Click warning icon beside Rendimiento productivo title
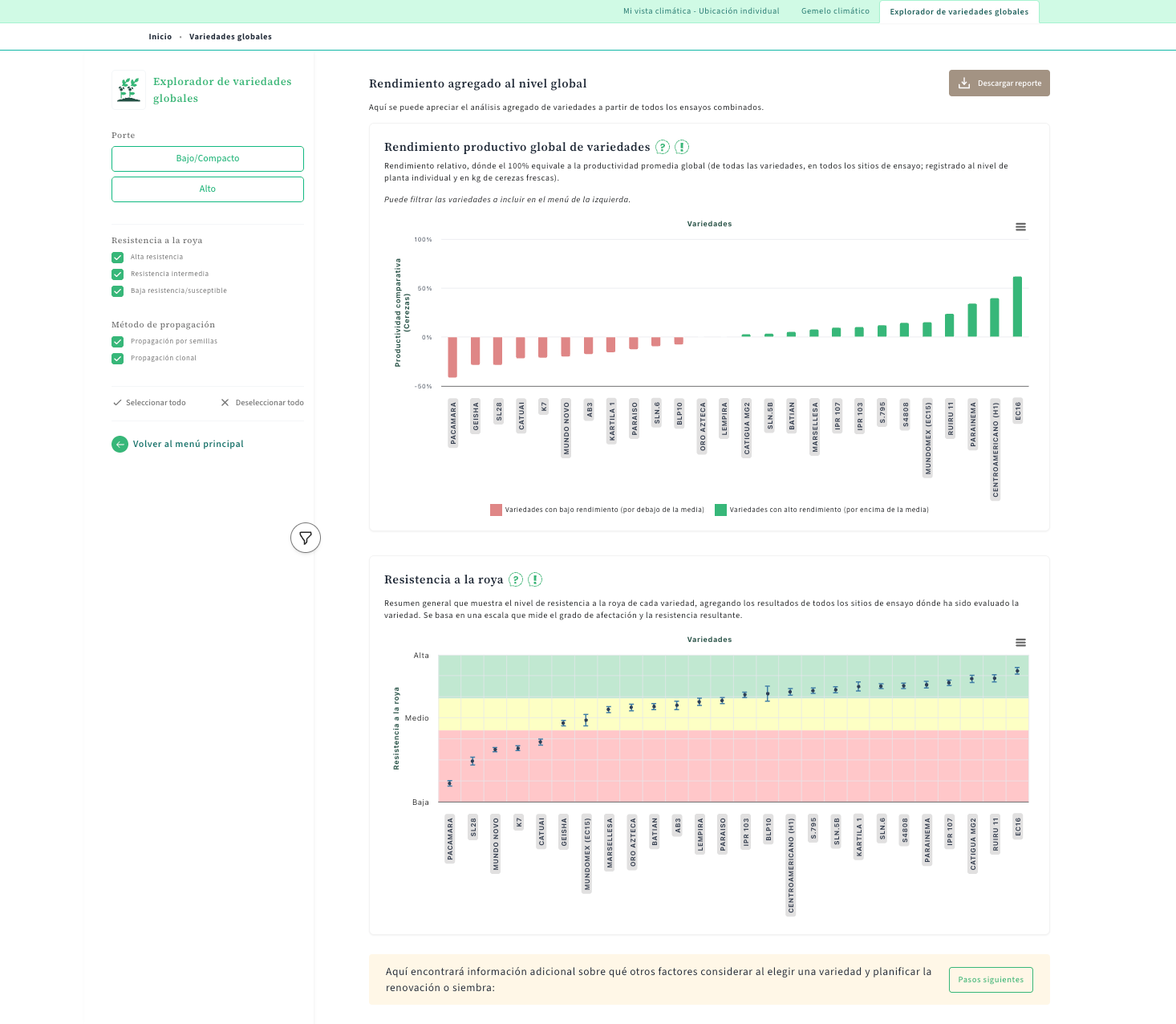The height and width of the screenshot is (1024, 1176). 682,147
